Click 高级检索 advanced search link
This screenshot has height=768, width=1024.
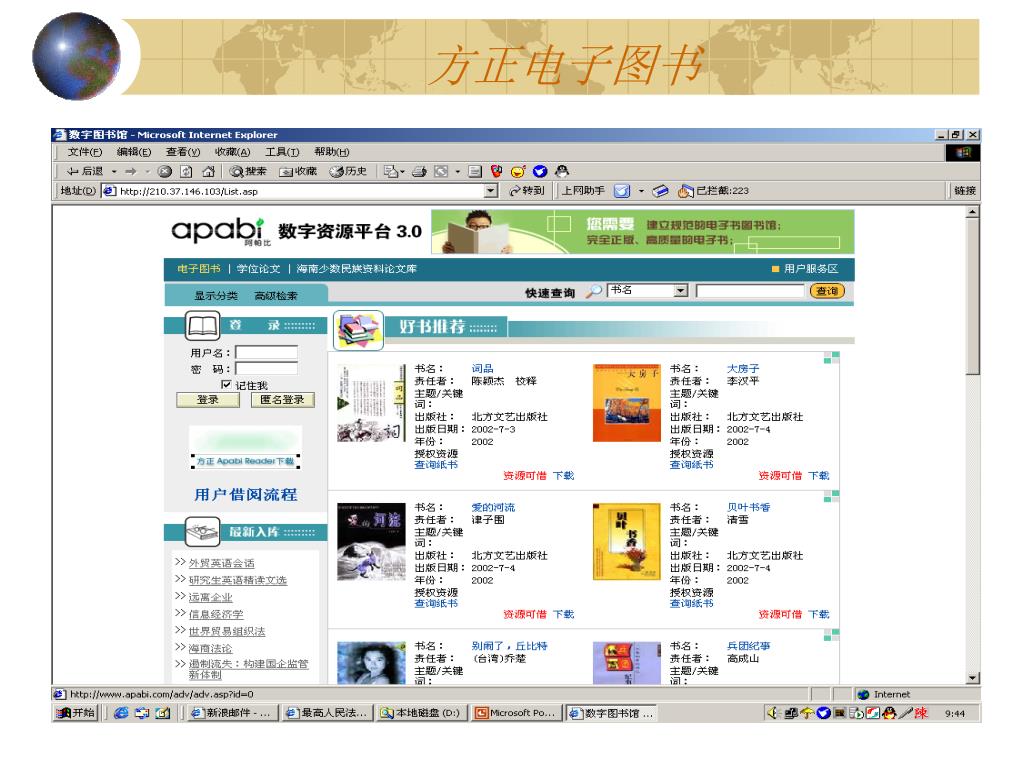coord(276,296)
